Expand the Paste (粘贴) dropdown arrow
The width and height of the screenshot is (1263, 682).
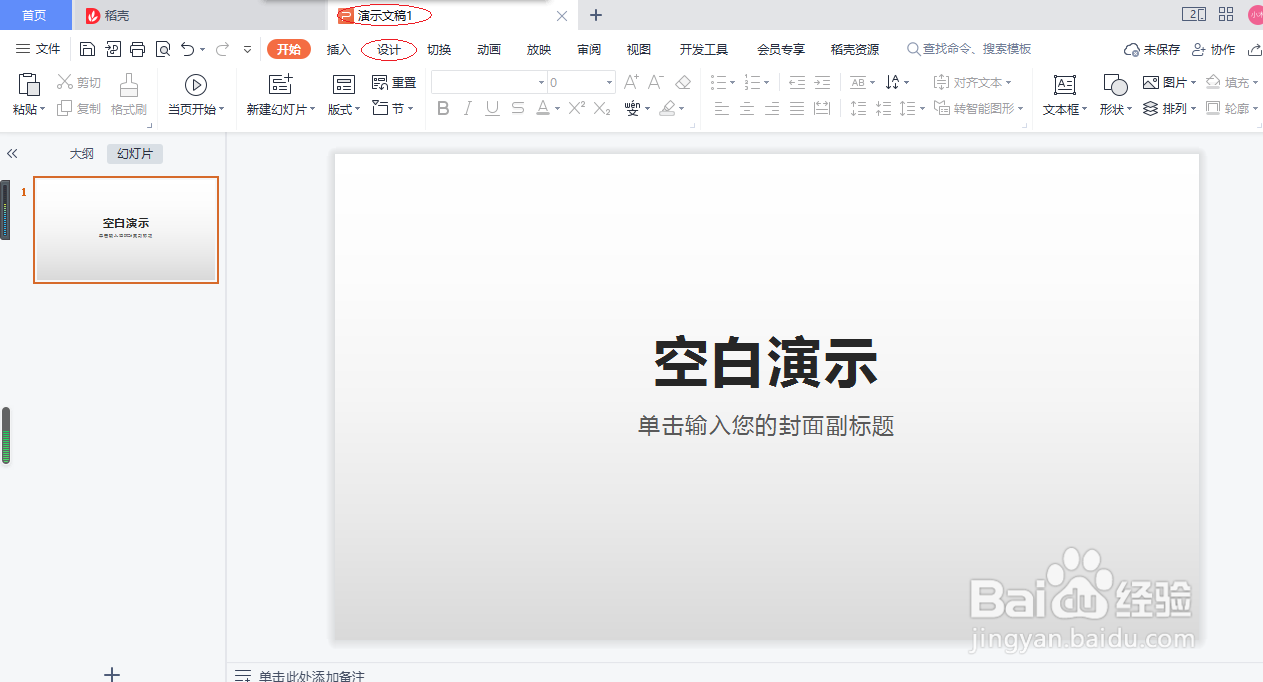(x=43, y=110)
